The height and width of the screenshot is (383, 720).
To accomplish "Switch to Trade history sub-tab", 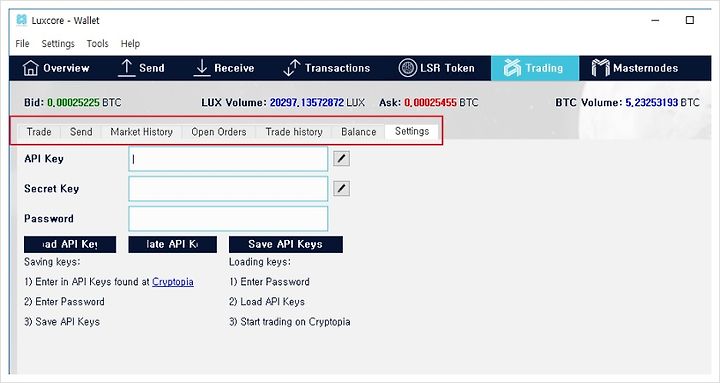I will 294,132.
